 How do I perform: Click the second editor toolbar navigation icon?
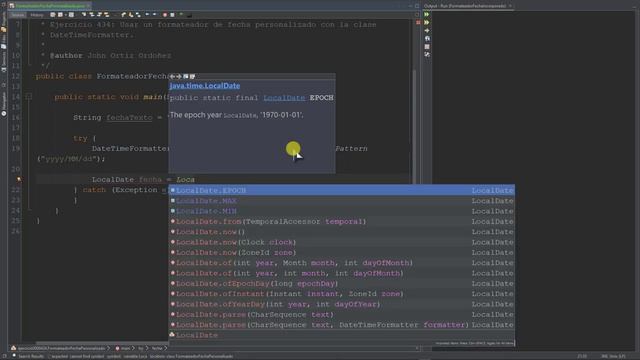coord(60,15)
